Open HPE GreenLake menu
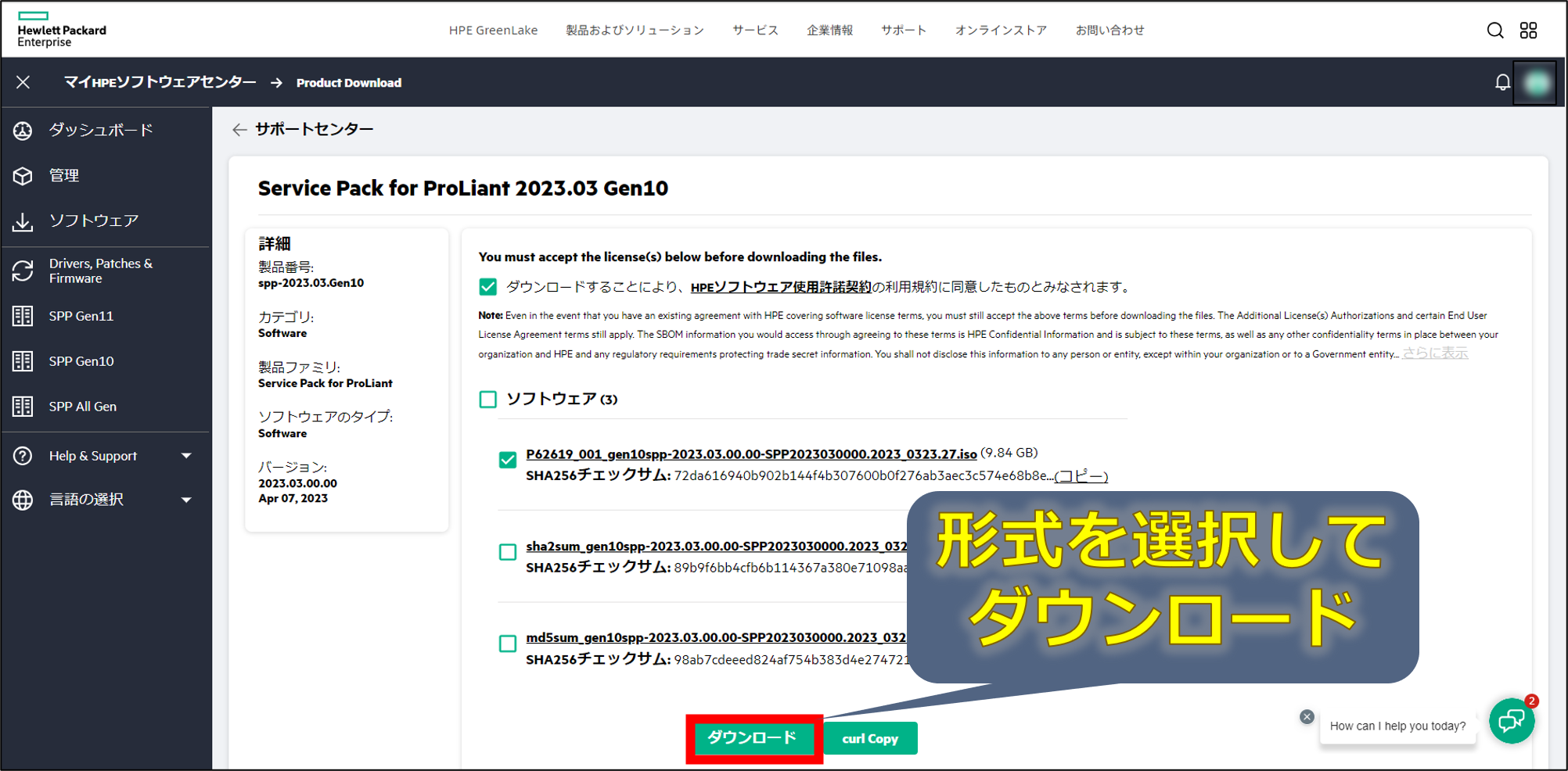The width and height of the screenshot is (1568, 771). tap(493, 30)
